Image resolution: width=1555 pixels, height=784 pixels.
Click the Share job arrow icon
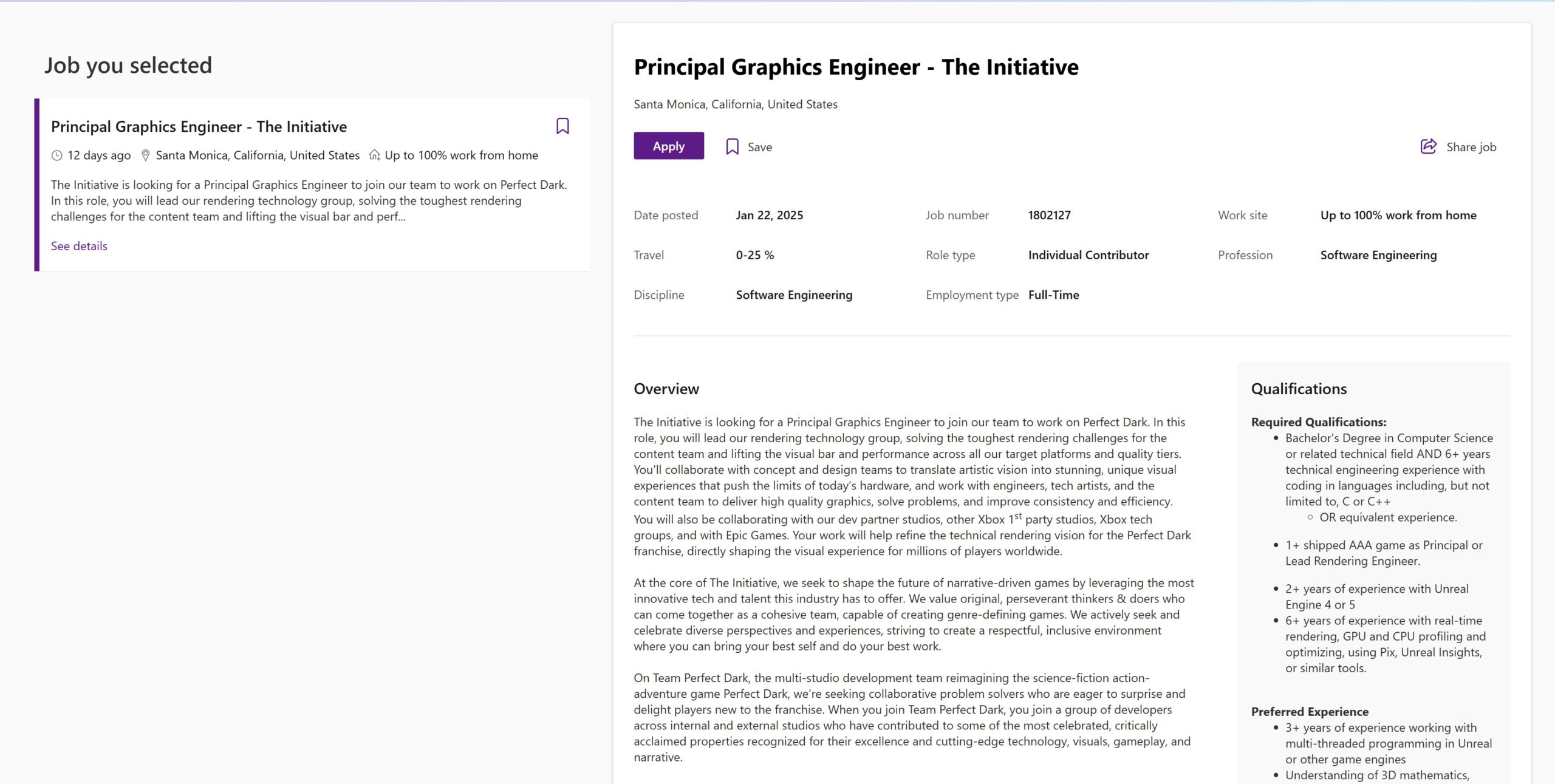[x=1428, y=146]
